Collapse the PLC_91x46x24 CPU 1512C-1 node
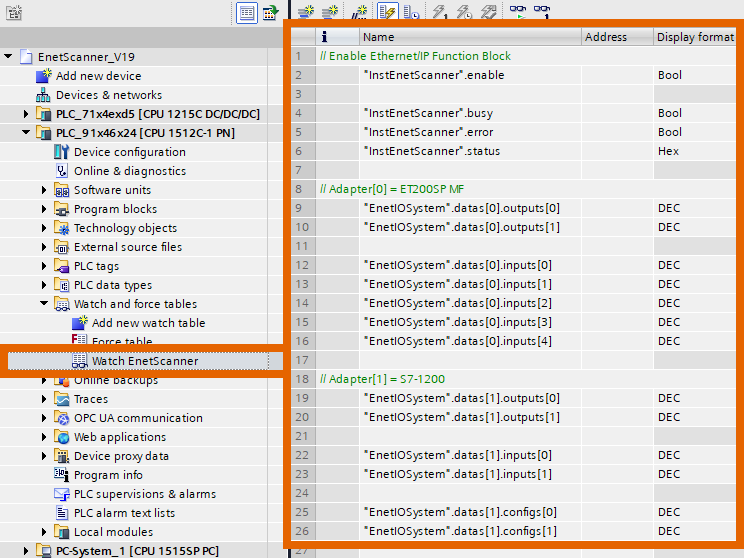This screenshot has width=744, height=558. 26,133
